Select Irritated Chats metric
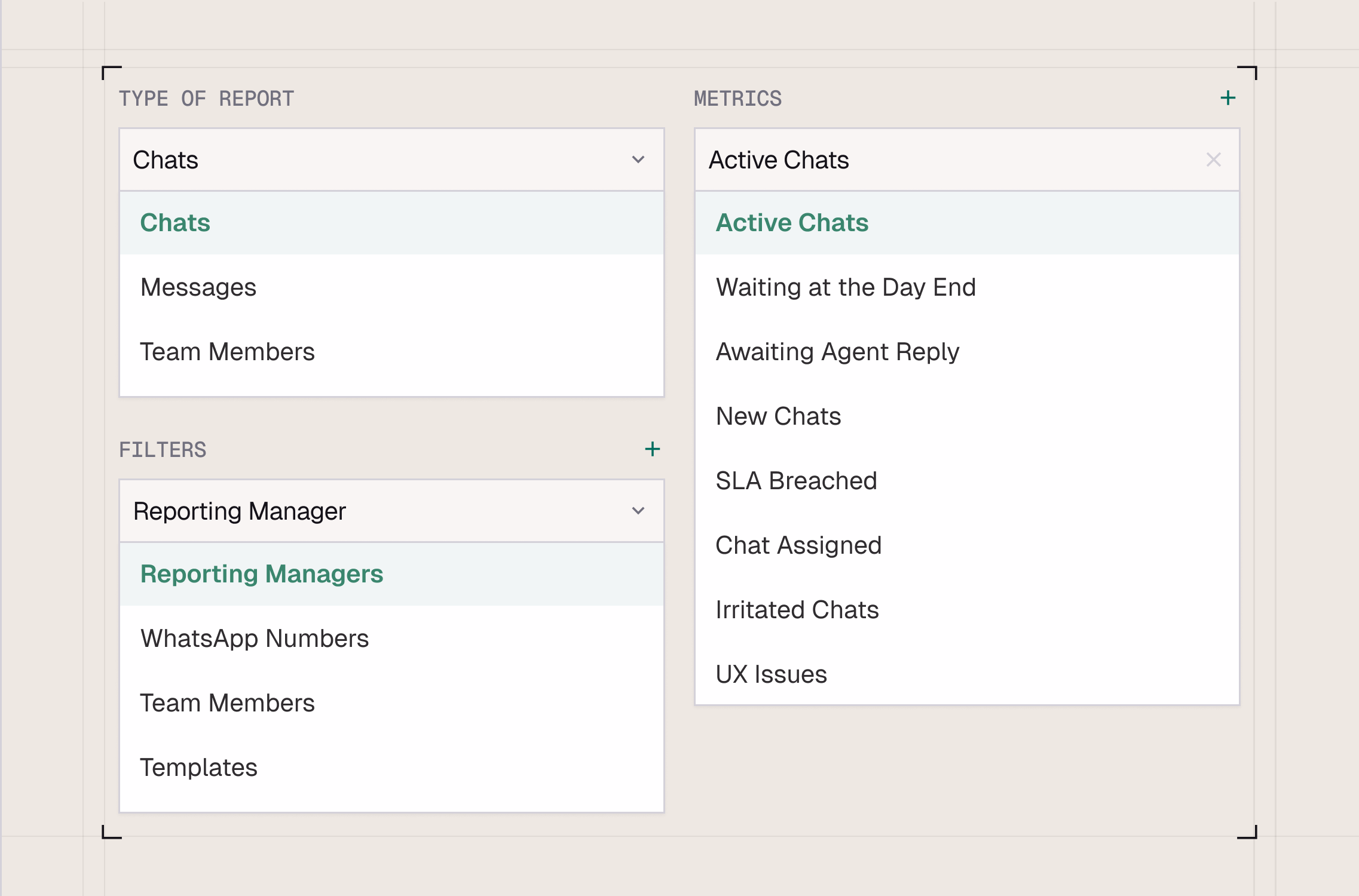This screenshot has width=1359, height=896. (797, 610)
